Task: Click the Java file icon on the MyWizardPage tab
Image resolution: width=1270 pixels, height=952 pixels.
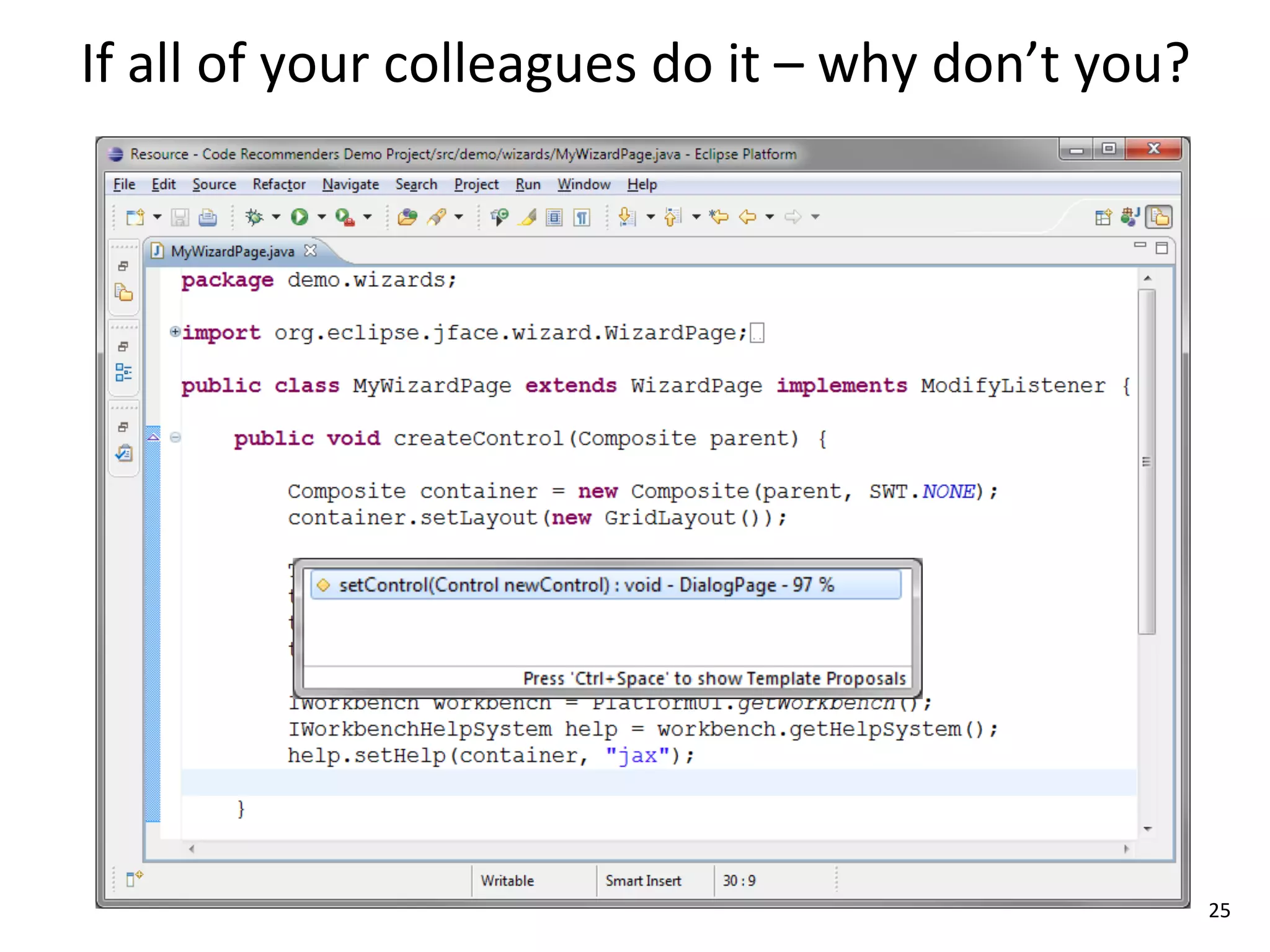Action: point(158,250)
